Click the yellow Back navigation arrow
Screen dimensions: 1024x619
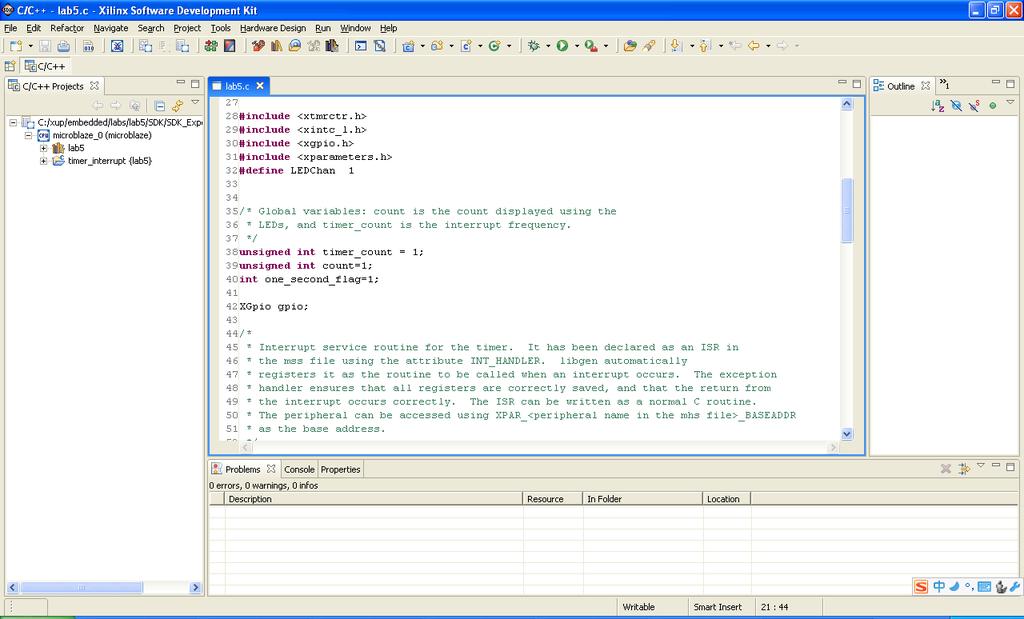(x=754, y=46)
